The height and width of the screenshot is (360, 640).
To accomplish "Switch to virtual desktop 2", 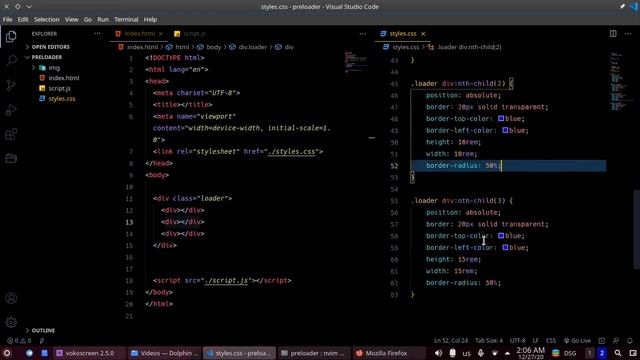I will pos(602,353).
